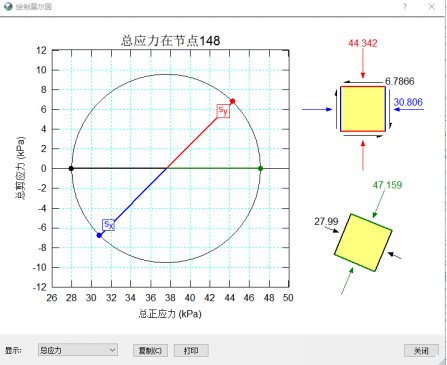Click the 关闭 button
This screenshot has width=447, height=365.
click(421, 351)
